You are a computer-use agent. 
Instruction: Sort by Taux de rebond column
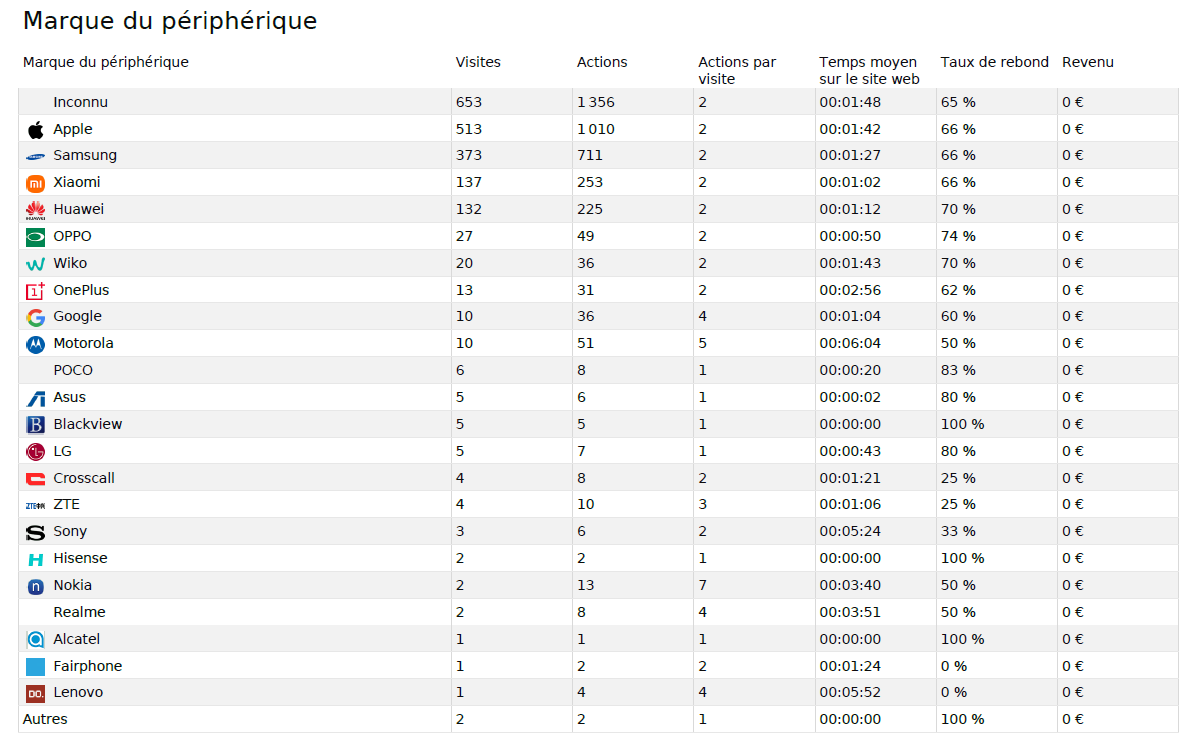pyautogui.click(x=994, y=62)
